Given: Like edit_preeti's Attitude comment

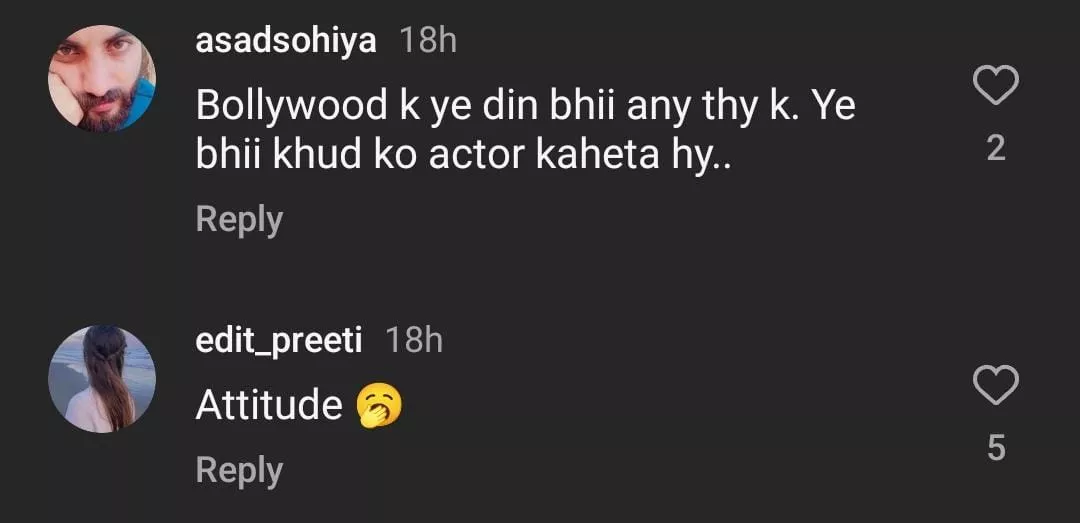Looking at the screenshot, I should pos(995,385).
